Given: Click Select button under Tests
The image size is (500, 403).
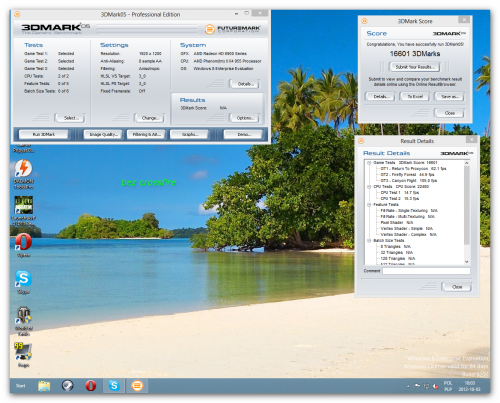Looking at the screenshot, I should point(70,118).
